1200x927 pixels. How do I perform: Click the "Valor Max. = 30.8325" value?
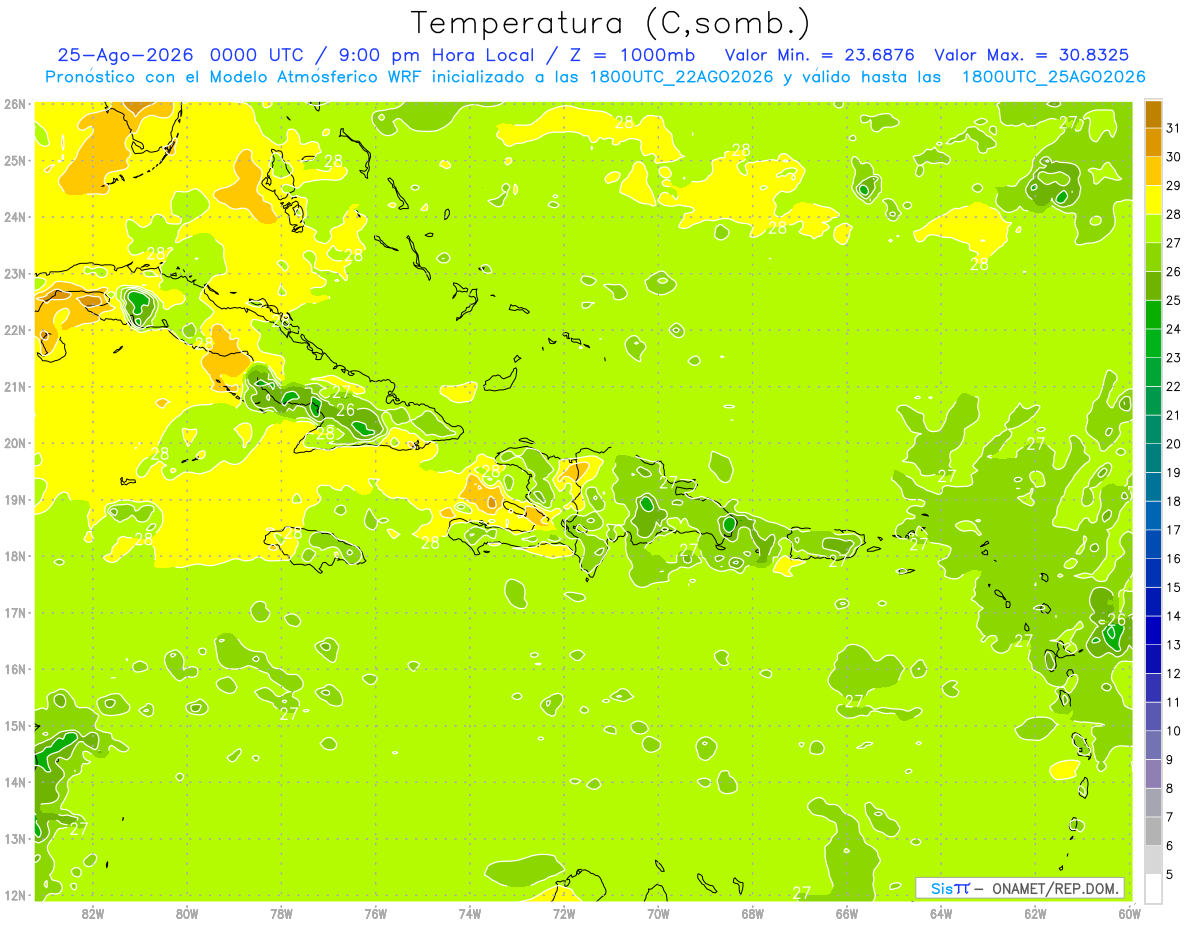click(x=1033, y=55)
